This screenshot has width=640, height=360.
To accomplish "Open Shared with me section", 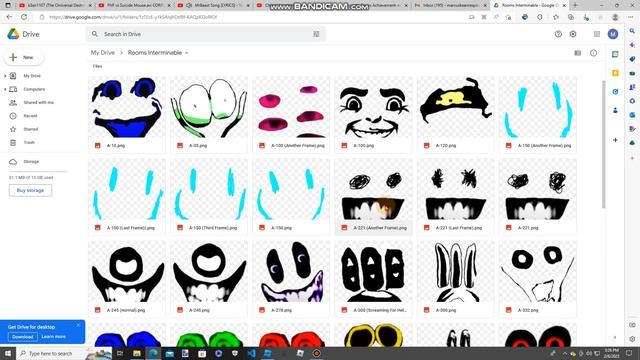I will [38, 102].
